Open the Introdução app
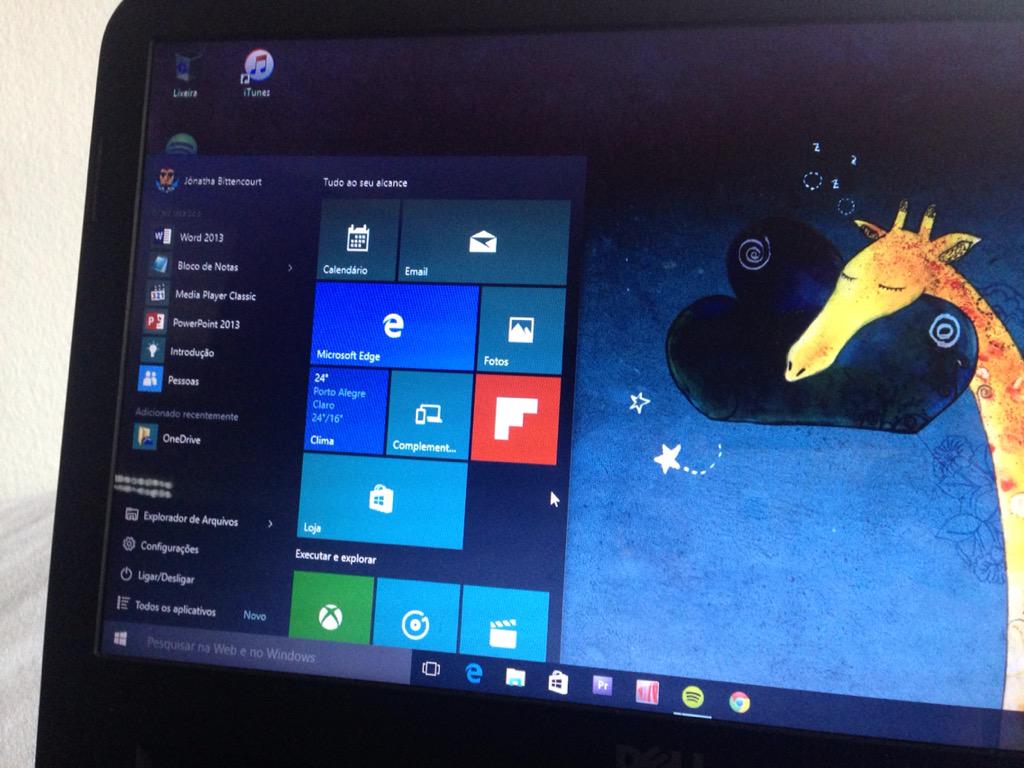Viewport: 1024px width, 768px height. pos(178,351)
